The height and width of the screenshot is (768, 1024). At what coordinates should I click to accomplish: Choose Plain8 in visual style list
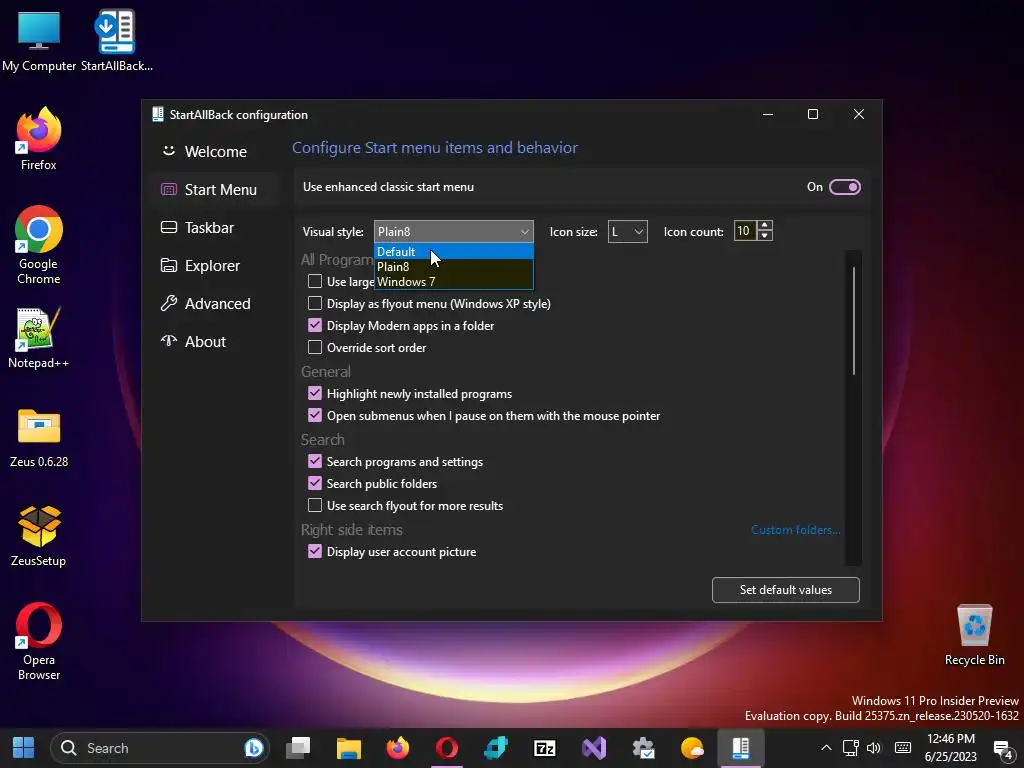[453, 266]
